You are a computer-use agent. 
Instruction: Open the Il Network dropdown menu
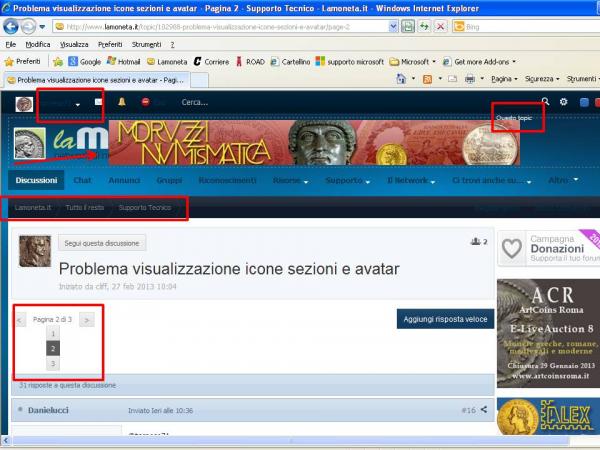tap(411, 181)
